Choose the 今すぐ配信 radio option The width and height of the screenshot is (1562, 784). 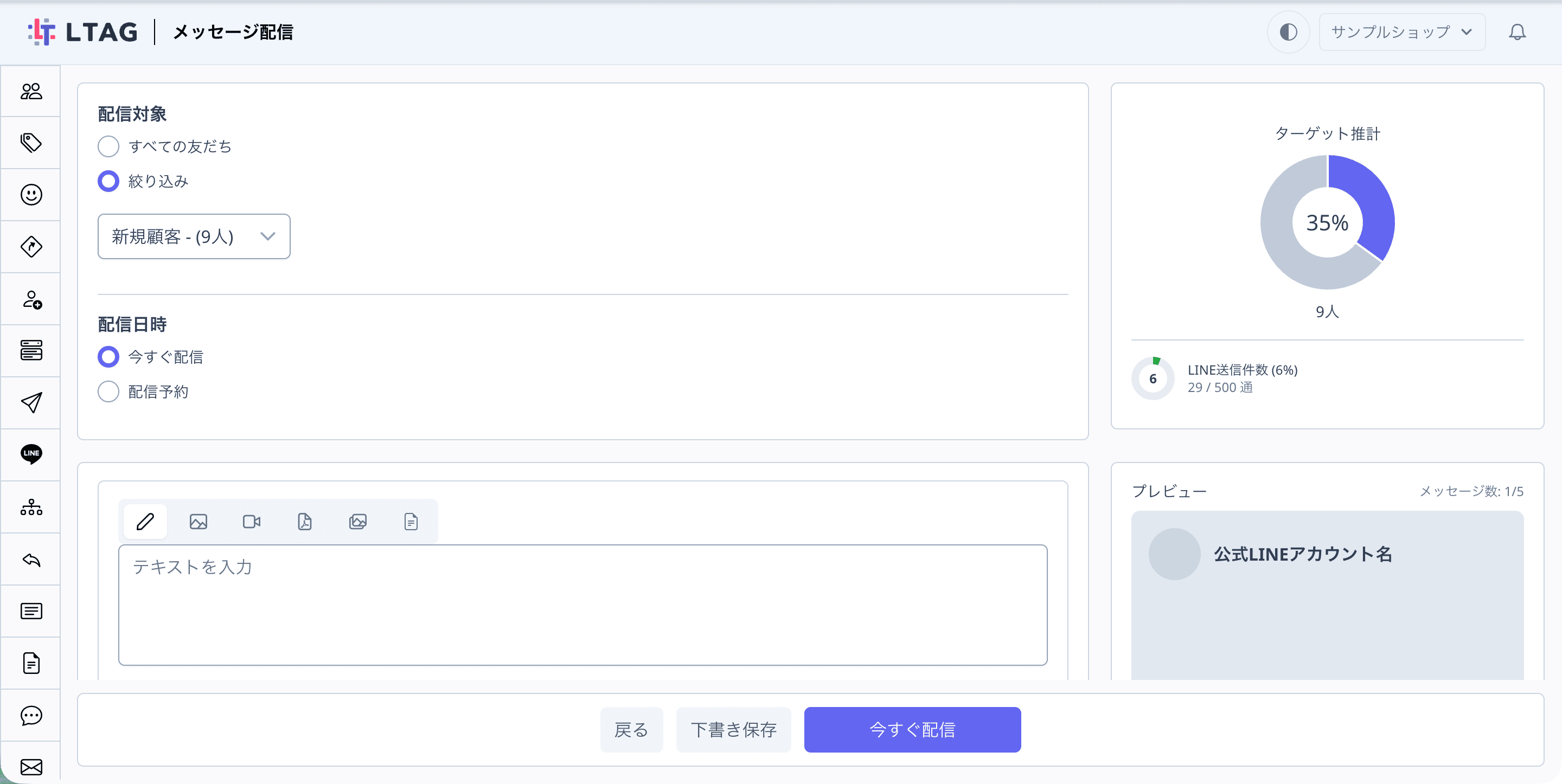(x=108, y=357)
